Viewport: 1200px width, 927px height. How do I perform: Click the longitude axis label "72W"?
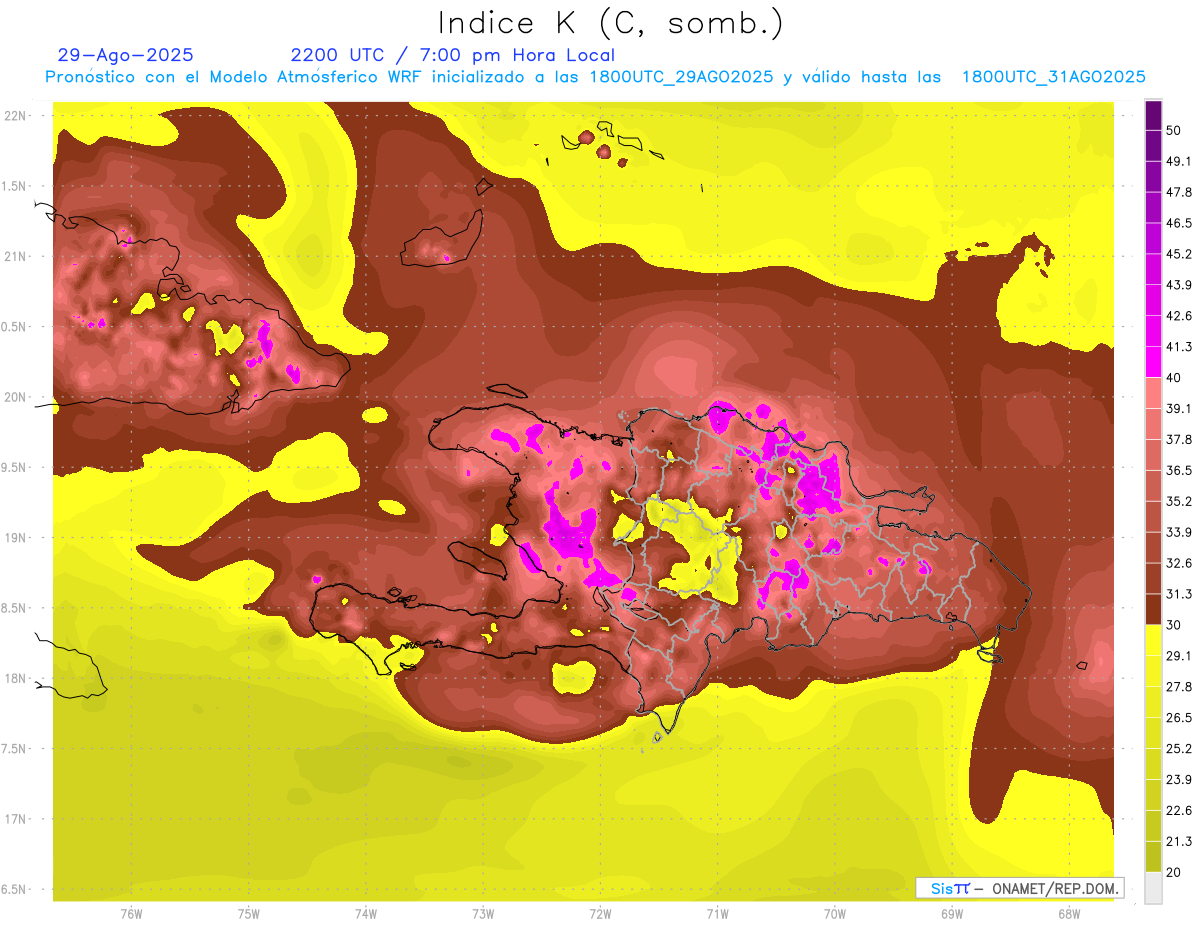click(600, 914)
